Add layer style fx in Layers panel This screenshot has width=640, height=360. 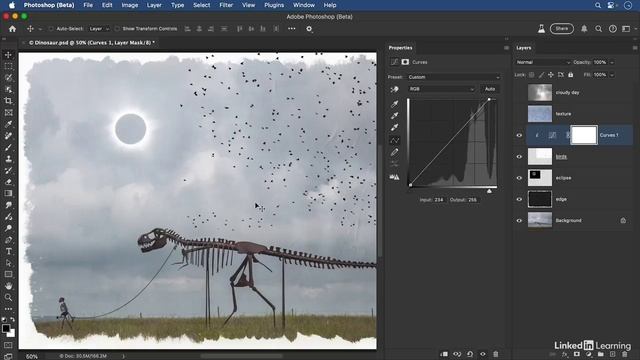(x=564, y=354)
